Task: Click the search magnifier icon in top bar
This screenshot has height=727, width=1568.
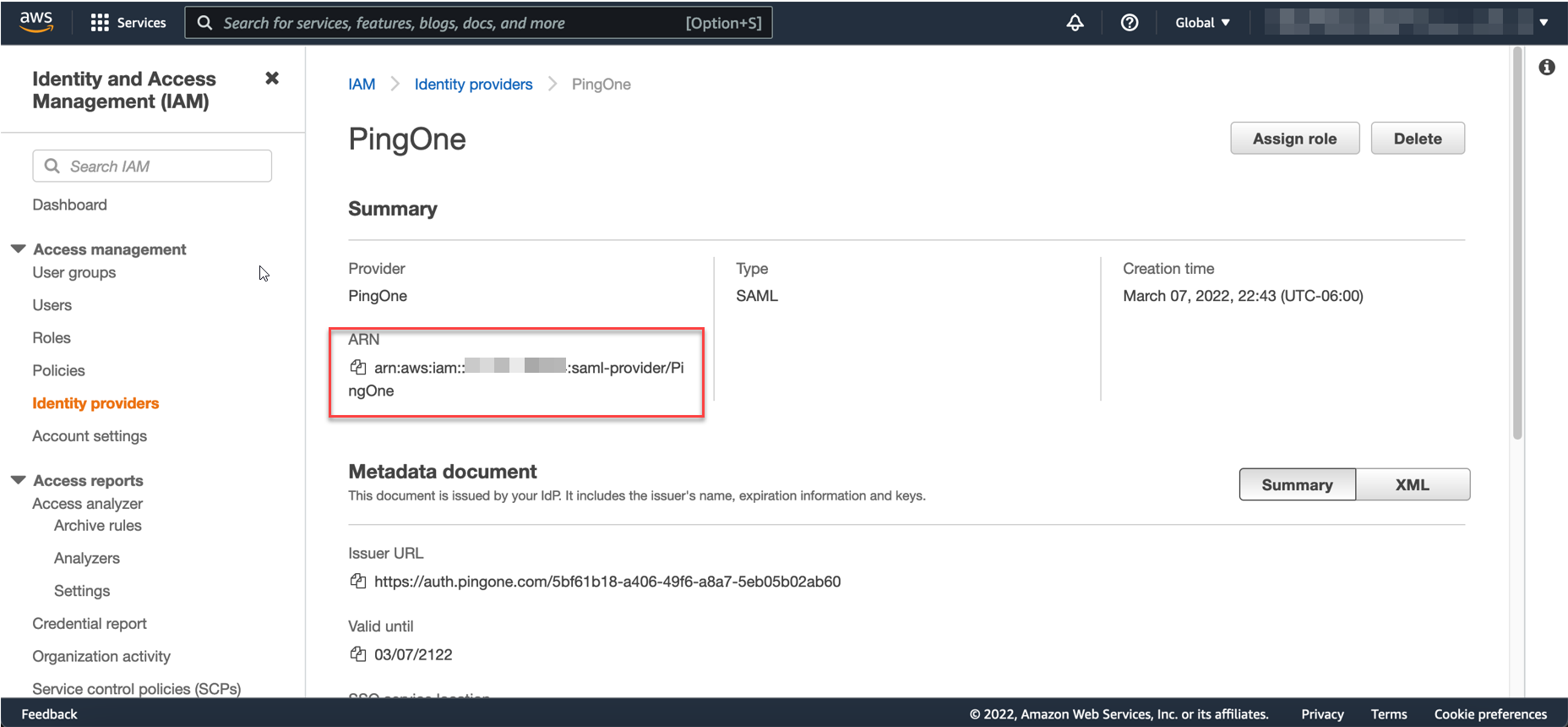Action: pyautogui.click(x=204, y=23)
